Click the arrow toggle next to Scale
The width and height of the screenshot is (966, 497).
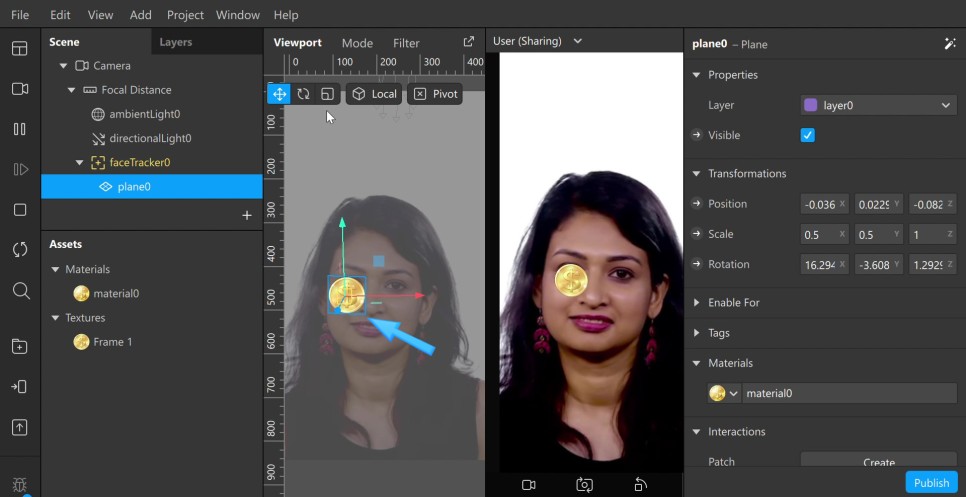tap(697, 233)
